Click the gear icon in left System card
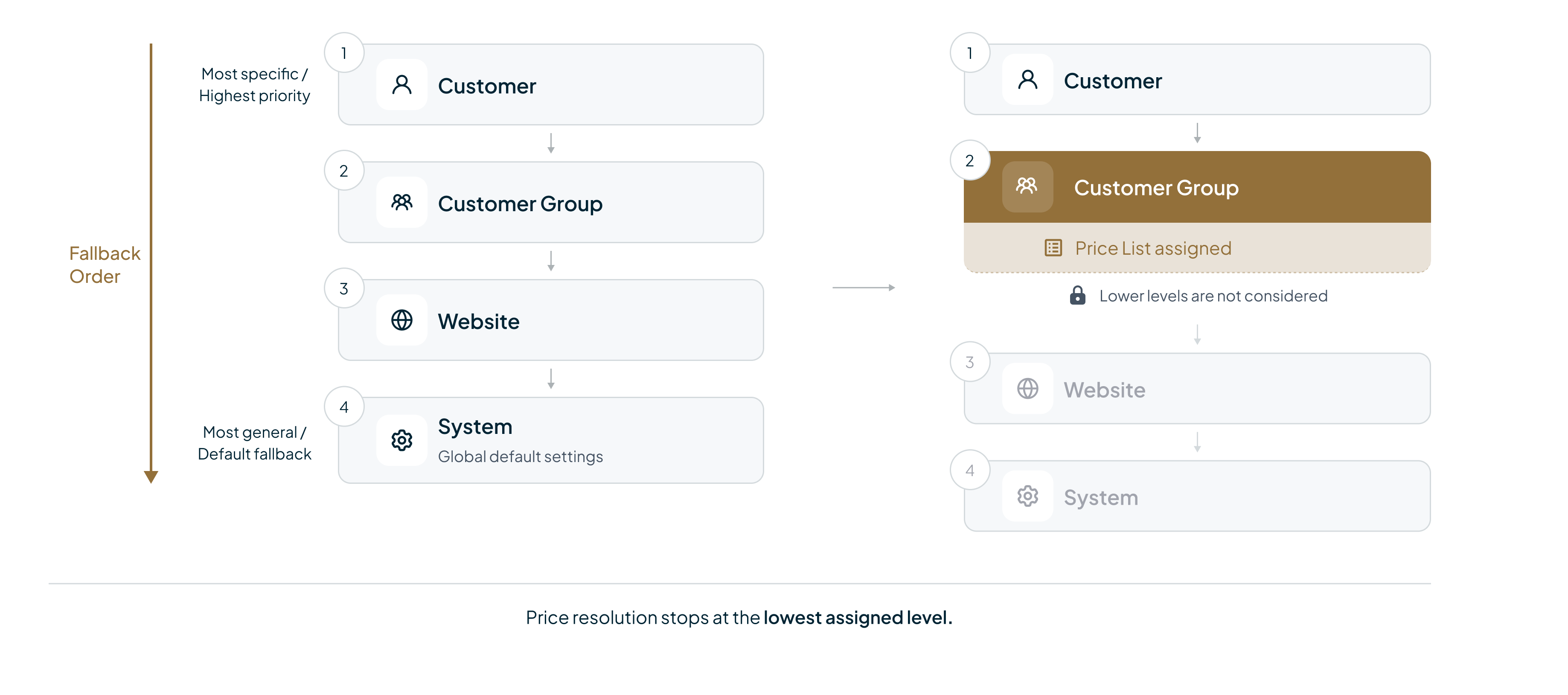This screenshot has height=695, width=1568. coord(402,440)
